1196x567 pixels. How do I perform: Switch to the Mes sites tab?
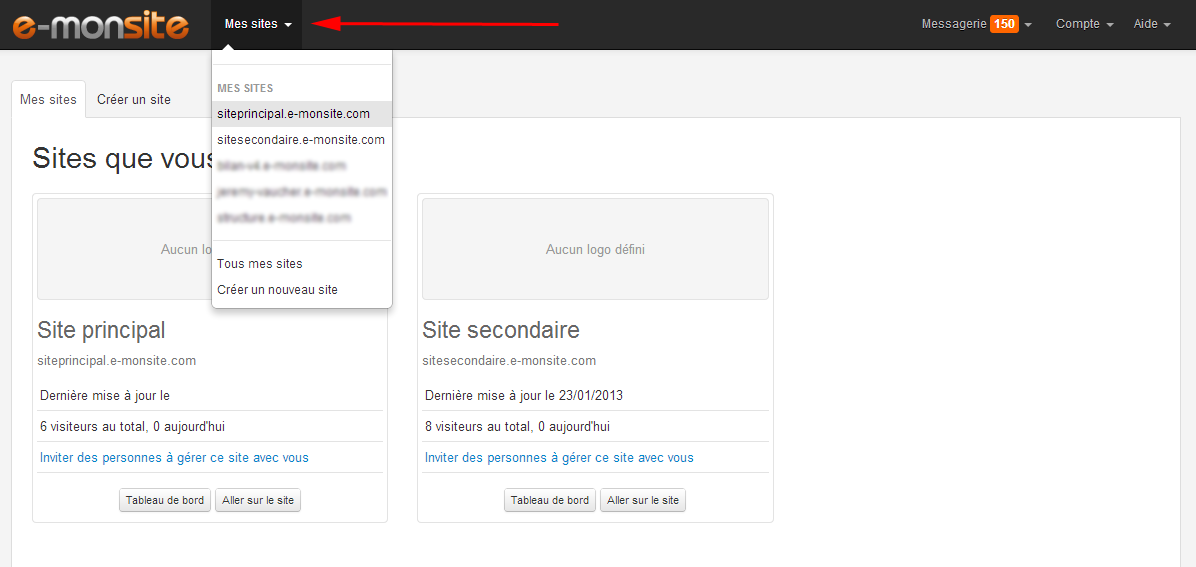click(x=49, y=99)
